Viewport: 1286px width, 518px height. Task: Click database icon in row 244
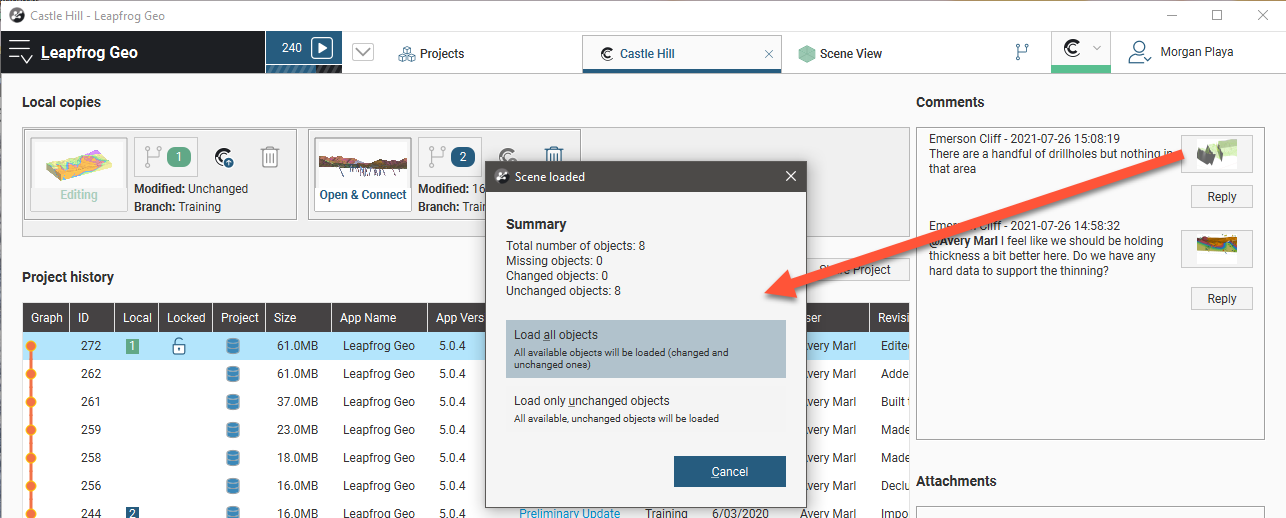(233, 513)
